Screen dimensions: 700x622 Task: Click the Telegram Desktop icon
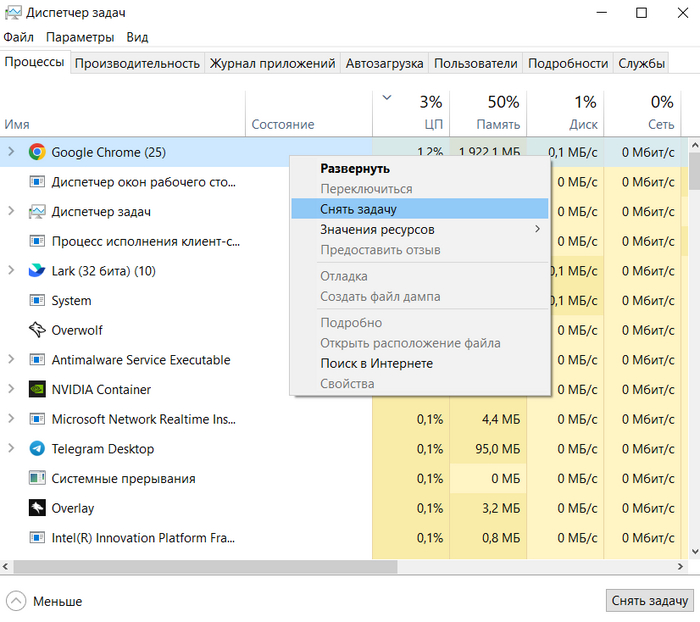tap(37, 449)
